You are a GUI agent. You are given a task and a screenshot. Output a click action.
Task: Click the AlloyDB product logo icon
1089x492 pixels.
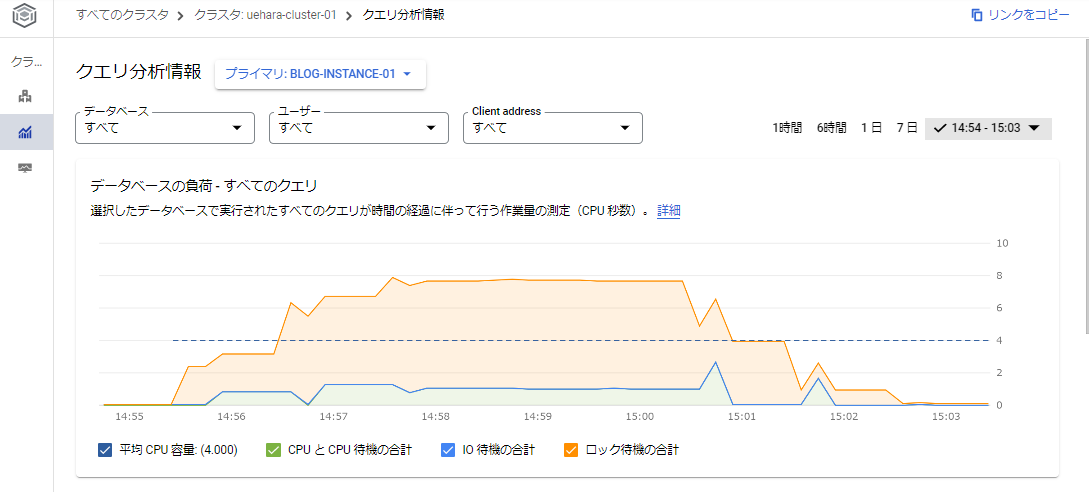pos(26,17)
